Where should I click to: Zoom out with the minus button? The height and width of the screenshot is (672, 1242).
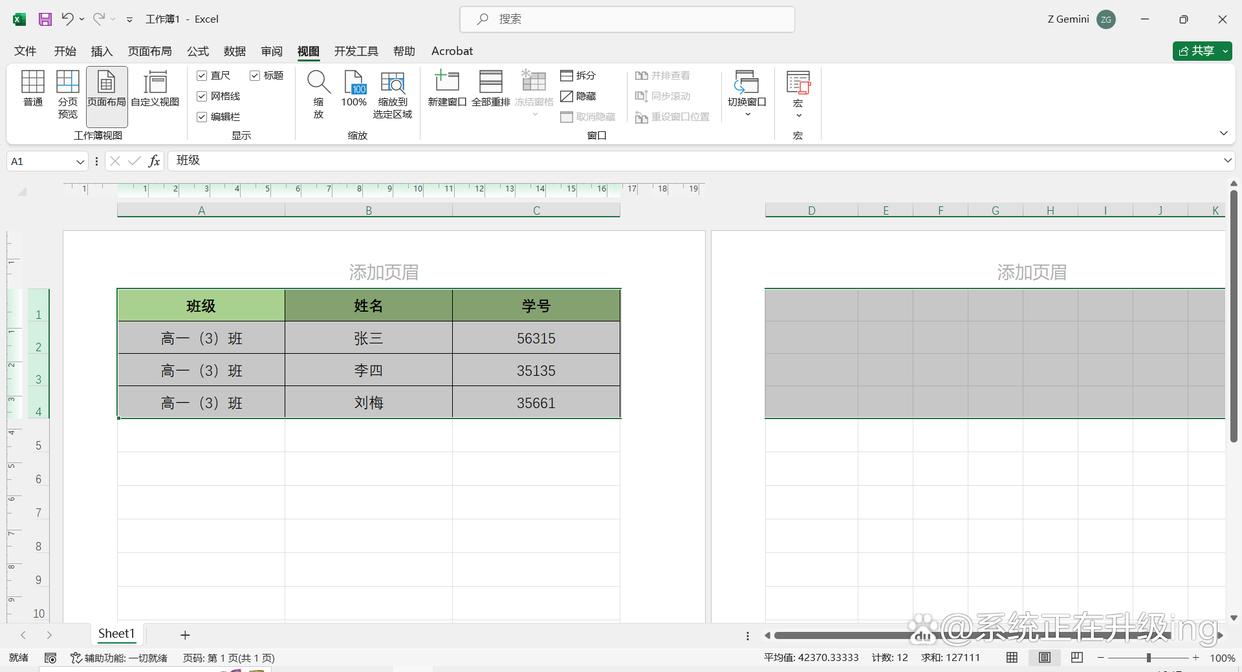[x=1101, y=658]
